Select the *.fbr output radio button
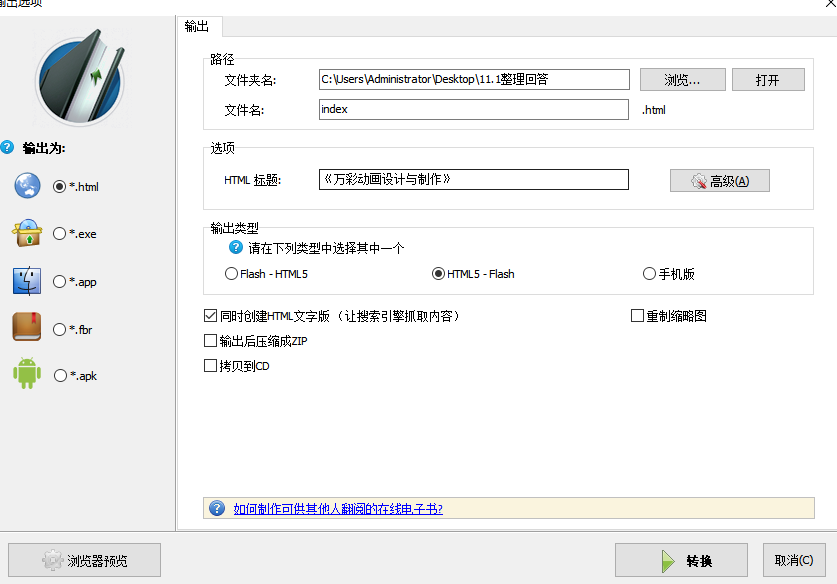Screen dimensions: 837x584 tap(59, 330)
